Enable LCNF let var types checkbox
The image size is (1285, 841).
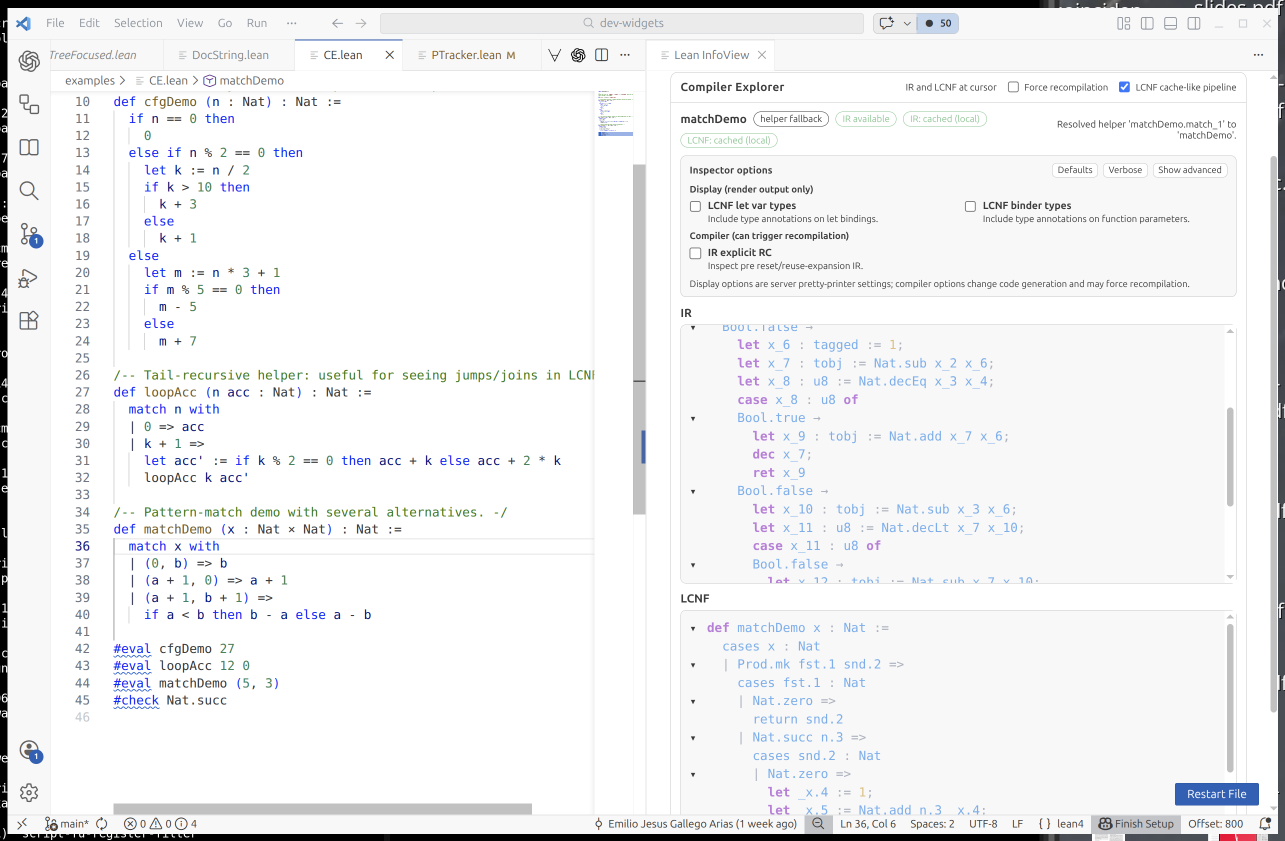pos(696,206)
